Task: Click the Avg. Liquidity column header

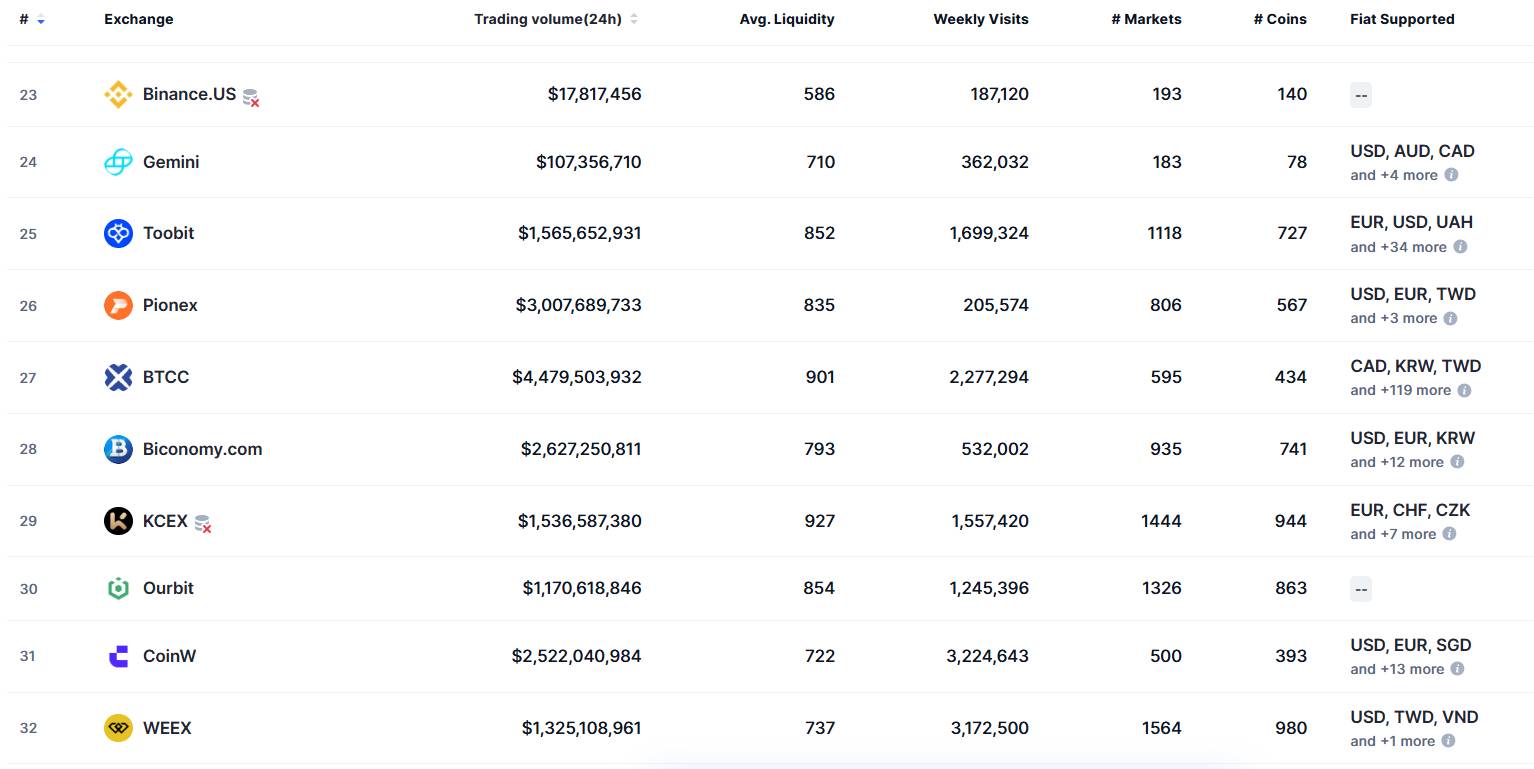Action: click(787, 18)
